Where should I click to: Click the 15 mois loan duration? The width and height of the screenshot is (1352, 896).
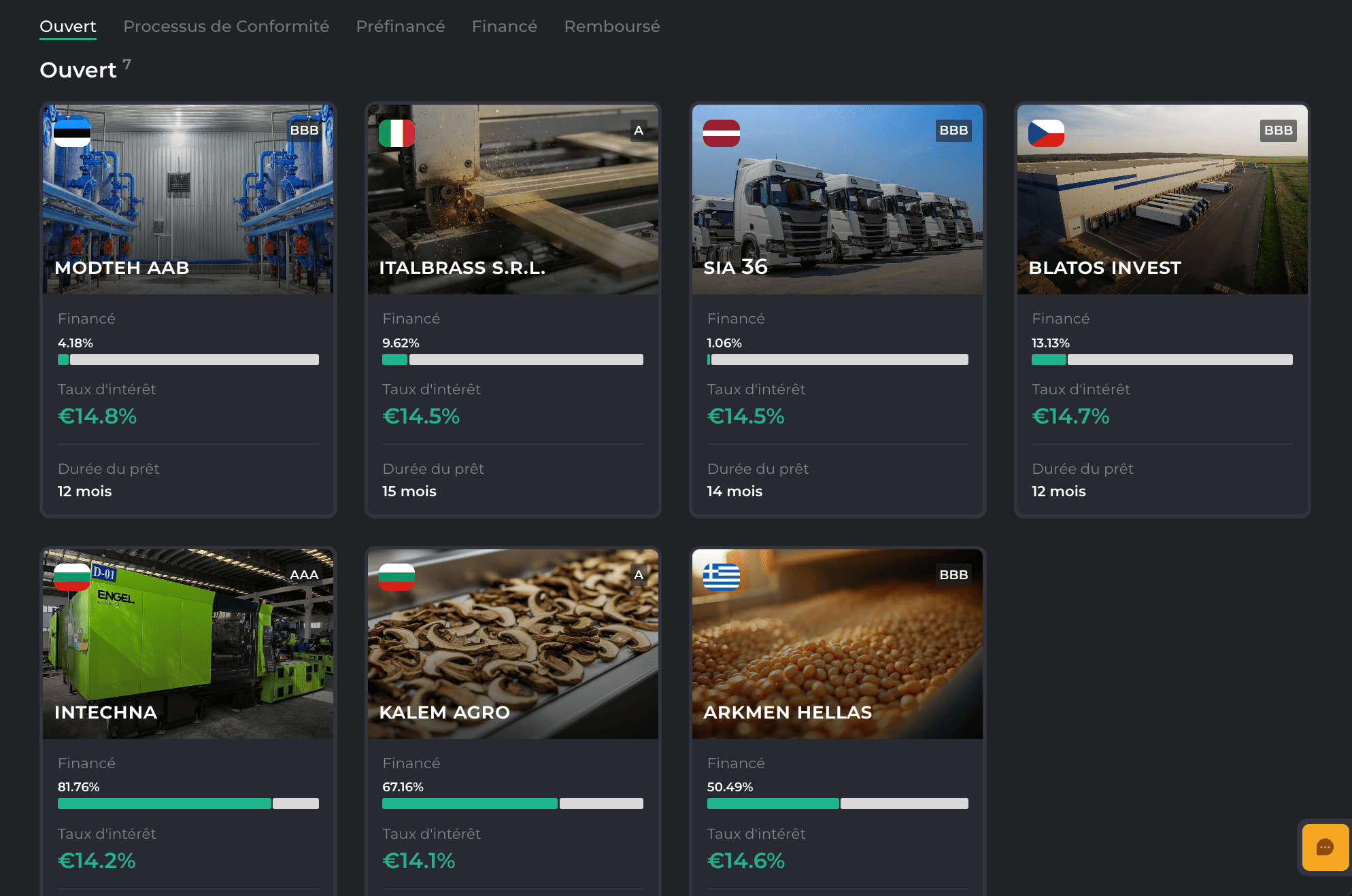click(409, 491)
